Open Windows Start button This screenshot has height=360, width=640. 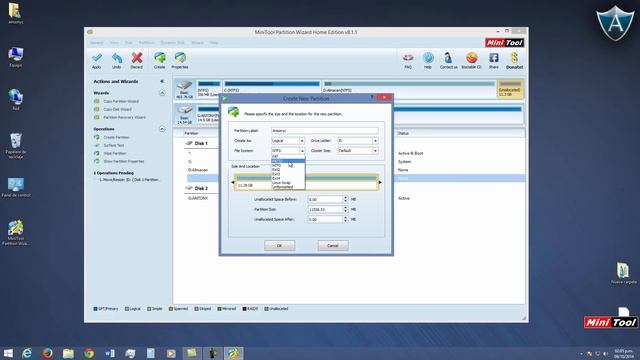click(x=8, y=353)
